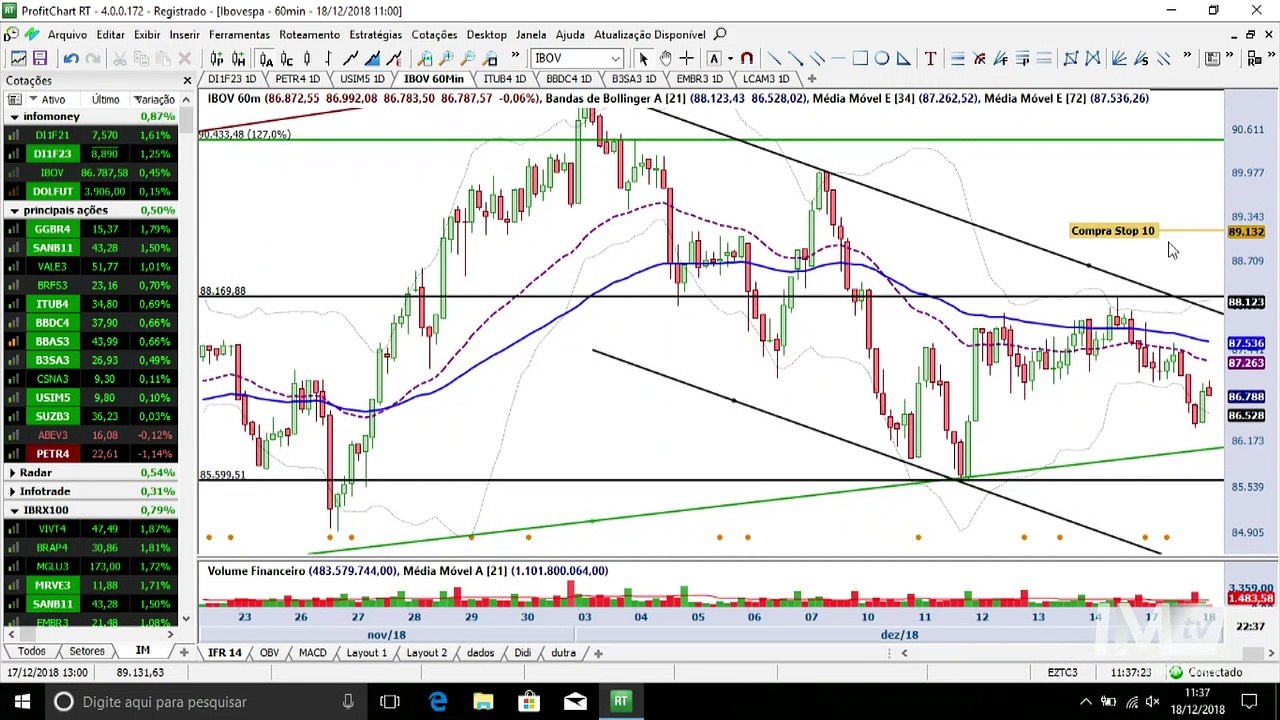
Task: Select the VALE3 row in quotes list
Action: tap(90, 266)
